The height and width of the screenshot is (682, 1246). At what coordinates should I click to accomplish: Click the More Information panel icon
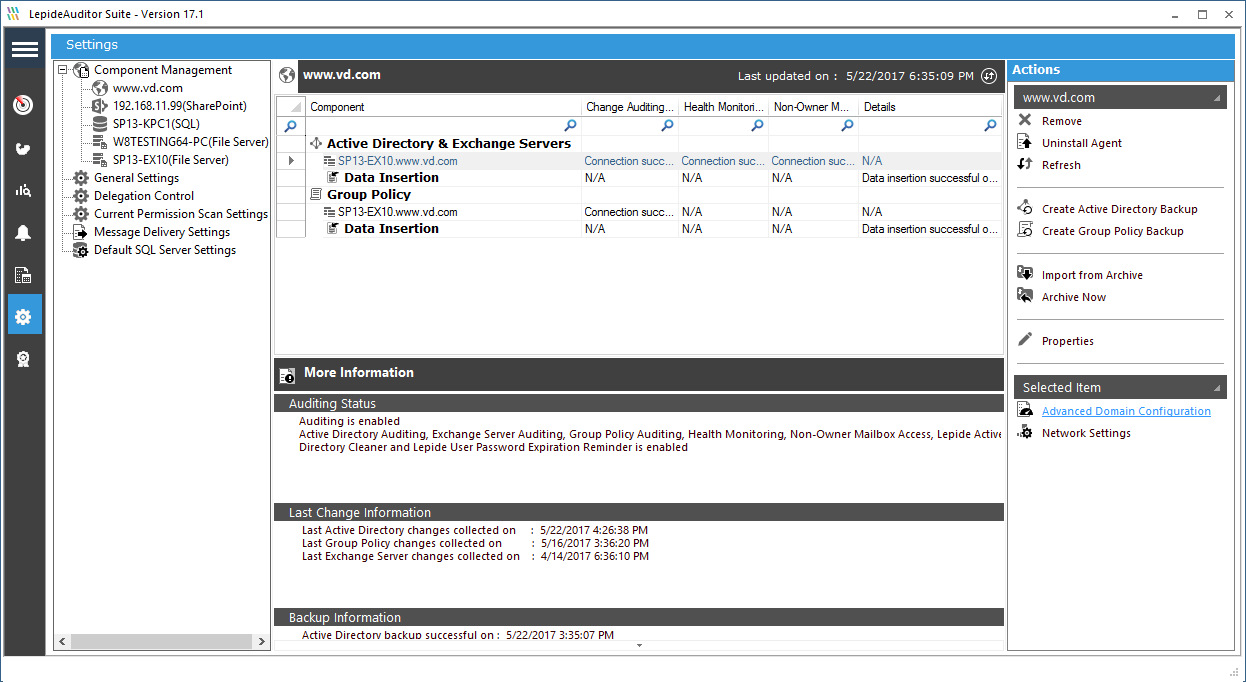point(288,374)
